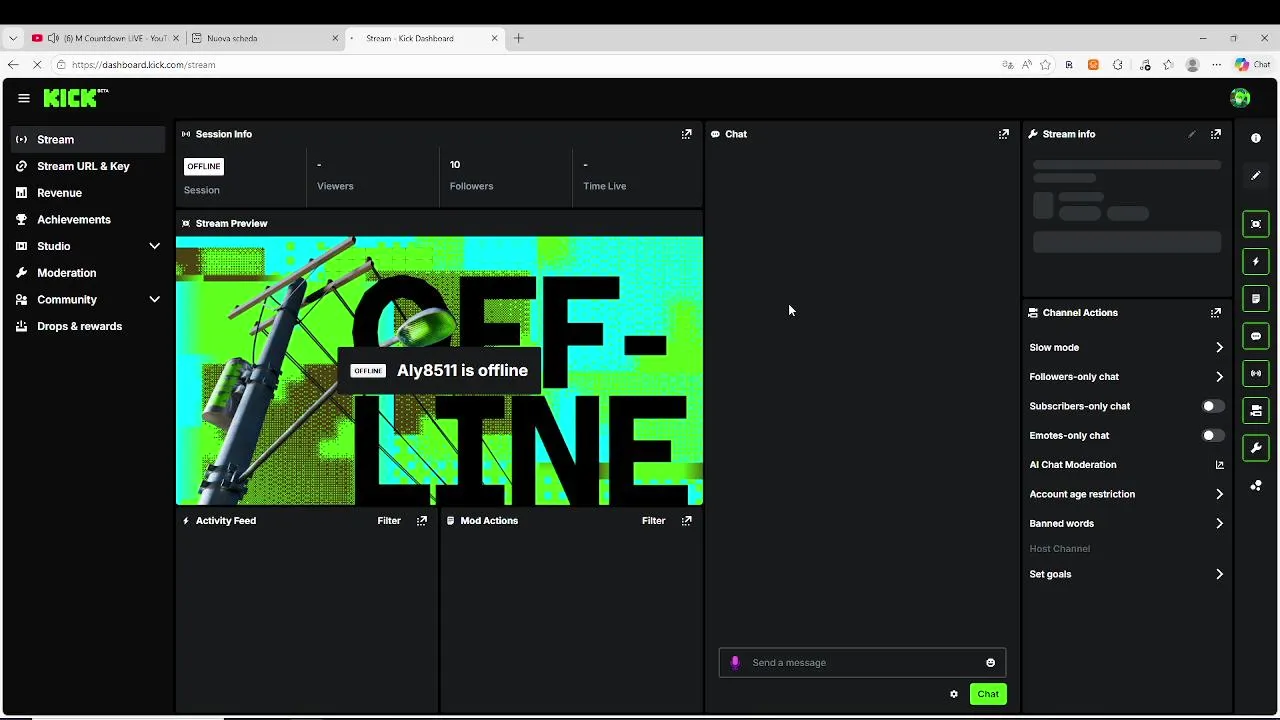Viewport: 1280px width, 720px height.
Task: Toggle Stream Preview widget in right rail
Action: click(1256, 224)
